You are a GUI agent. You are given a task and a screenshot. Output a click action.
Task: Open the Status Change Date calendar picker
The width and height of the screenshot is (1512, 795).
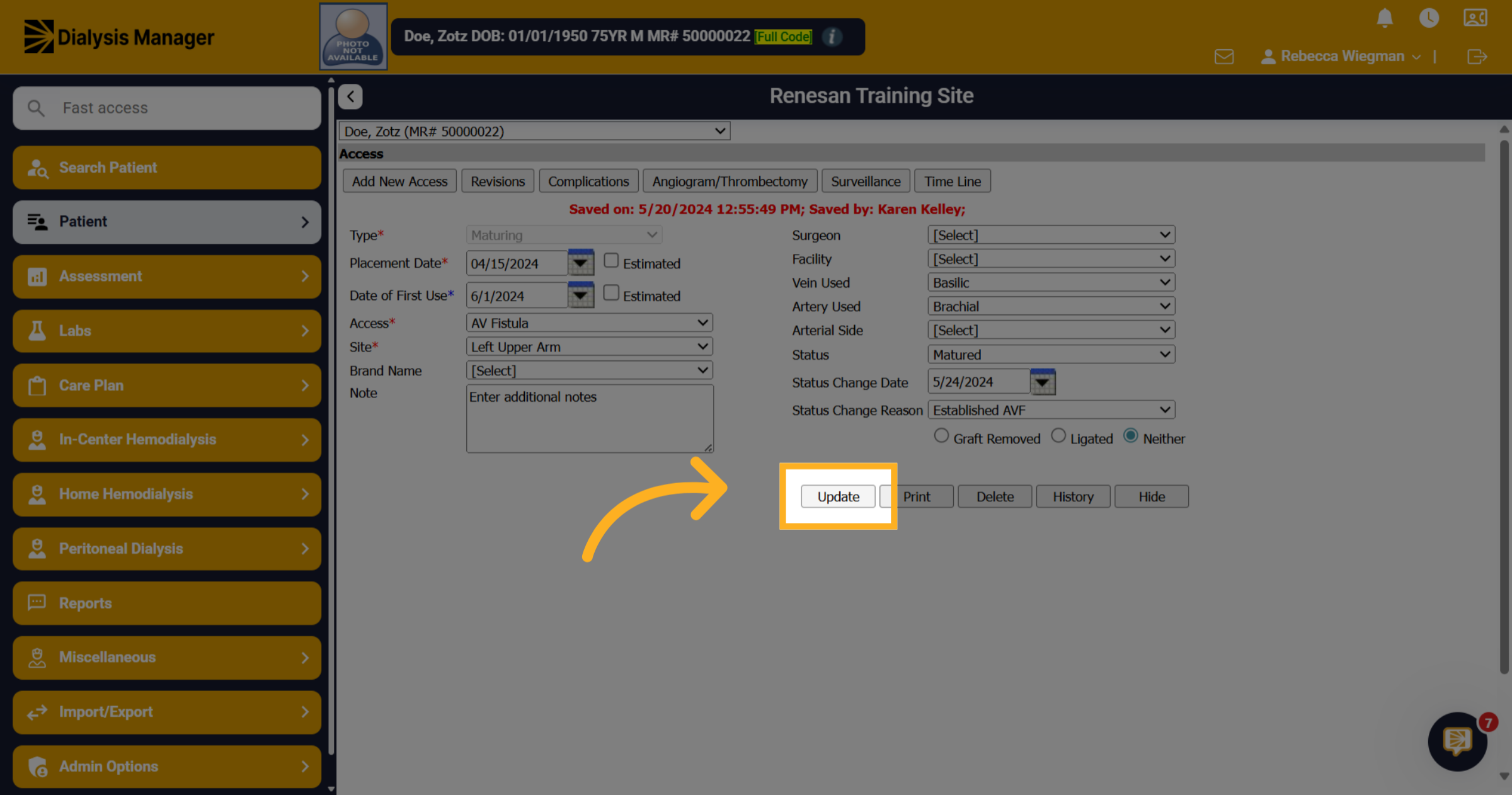(1043, 382)
